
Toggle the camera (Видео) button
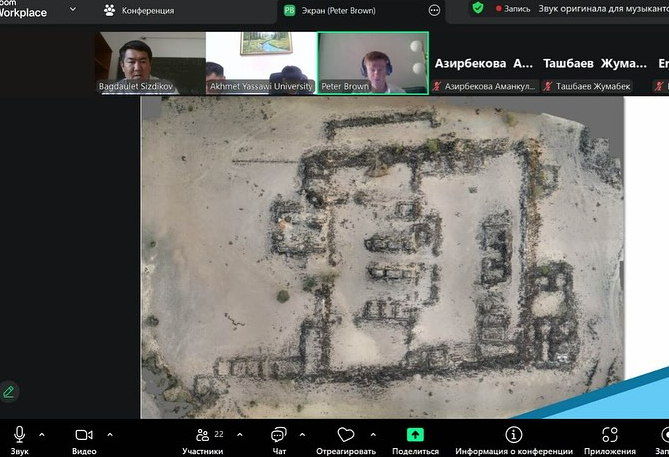point(84,434)
